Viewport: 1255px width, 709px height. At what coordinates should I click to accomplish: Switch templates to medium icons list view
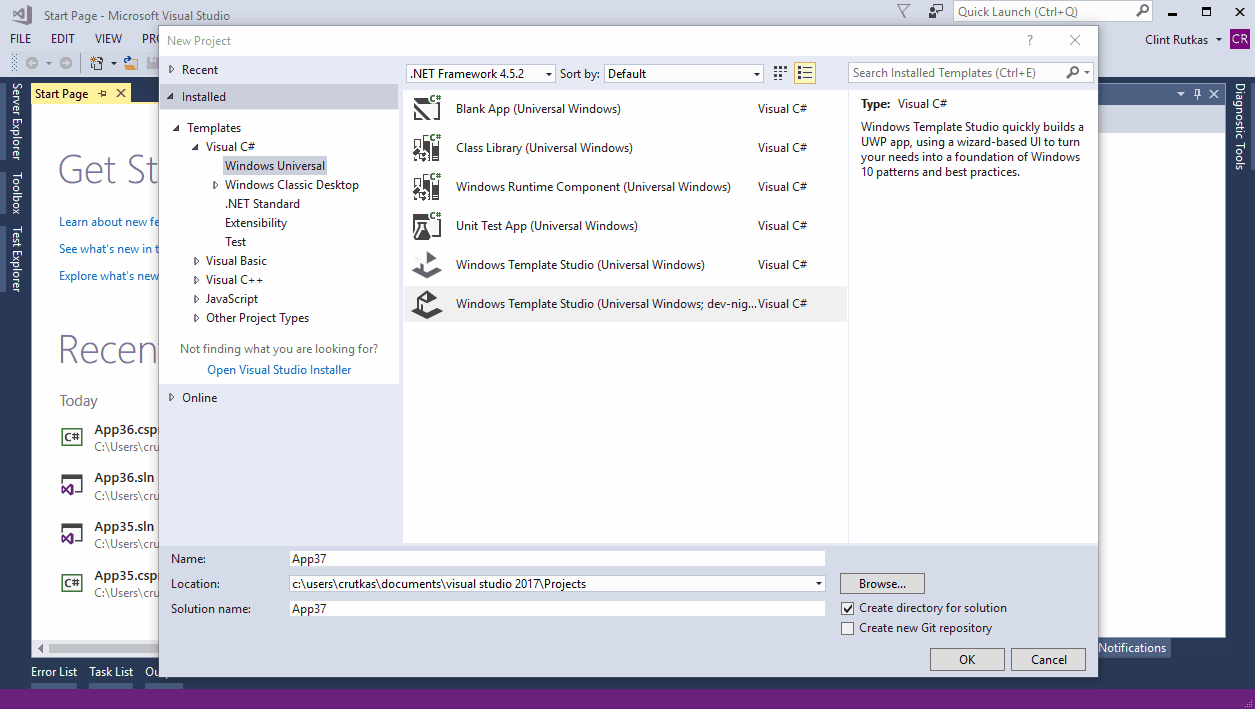pos(805,73)
